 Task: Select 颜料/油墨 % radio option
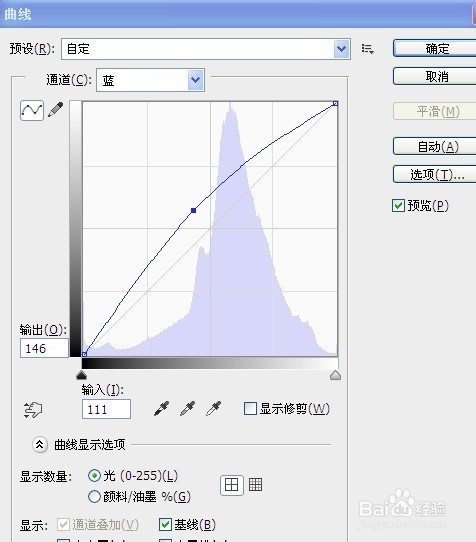point(94,497)
